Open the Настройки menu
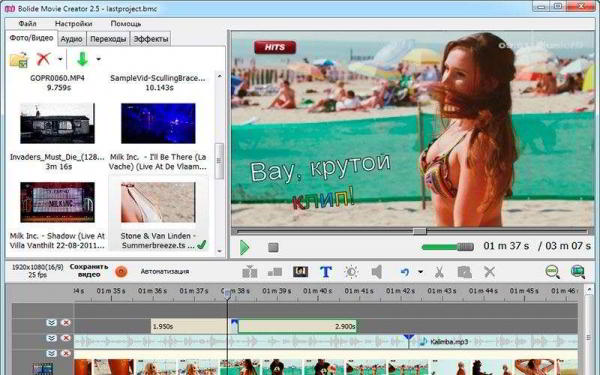The image size is (600, 375). click(x=73, y=24)
